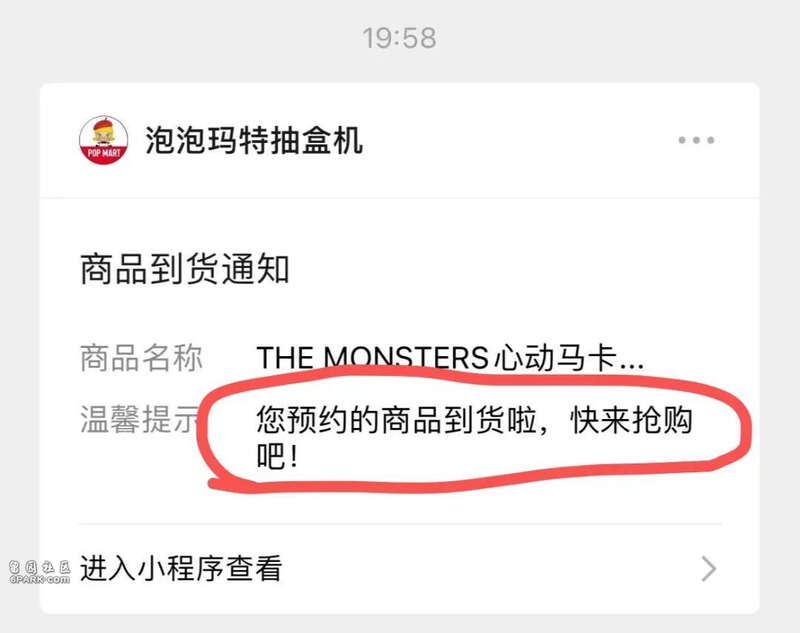Tap the divider line above 进入小程序查看
The width and height of the screenshot is (800, 633).
point(401,523)
